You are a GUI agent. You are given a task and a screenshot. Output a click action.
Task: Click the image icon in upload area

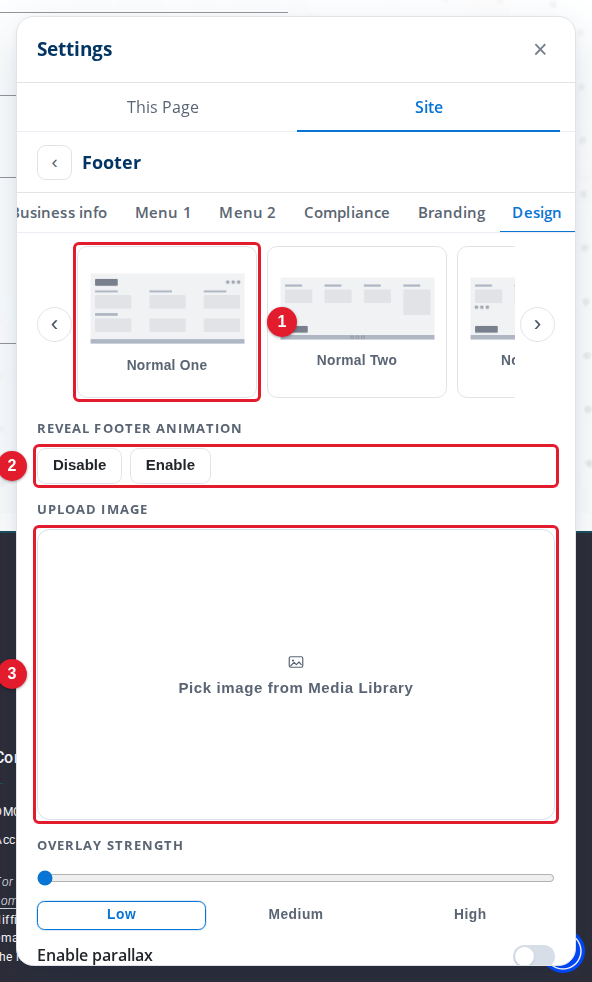296,662
